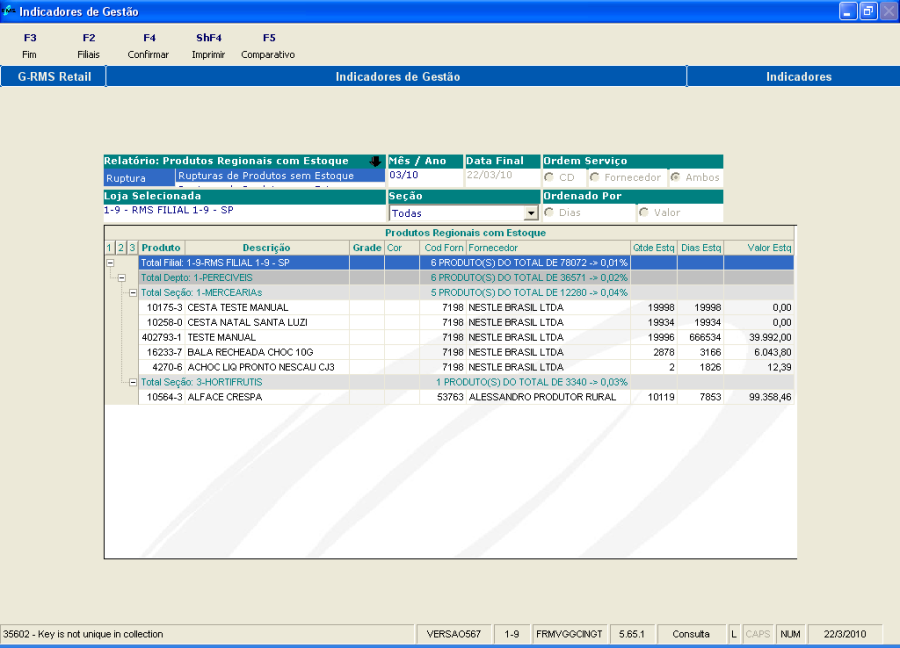
Task: Select the Fornecedor radio button
Action: 595,177
